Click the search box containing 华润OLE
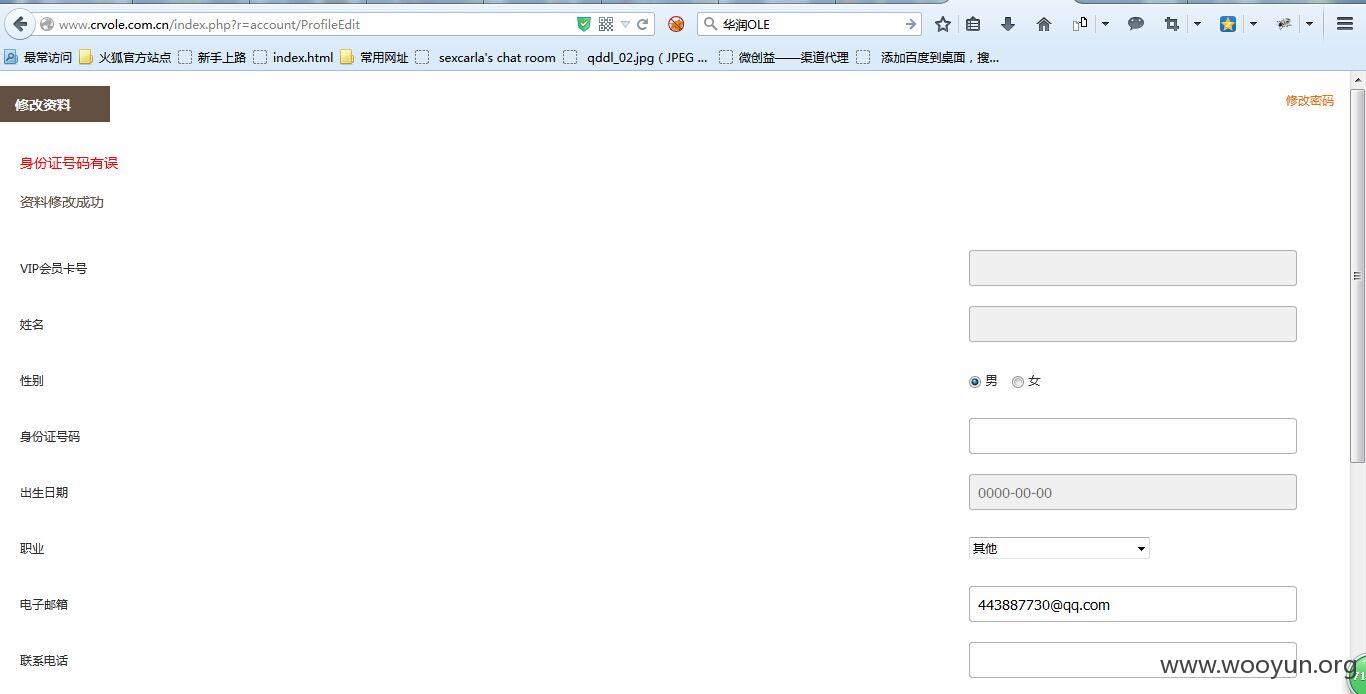Screen dimensions: 1366x694 coord(810,24)
